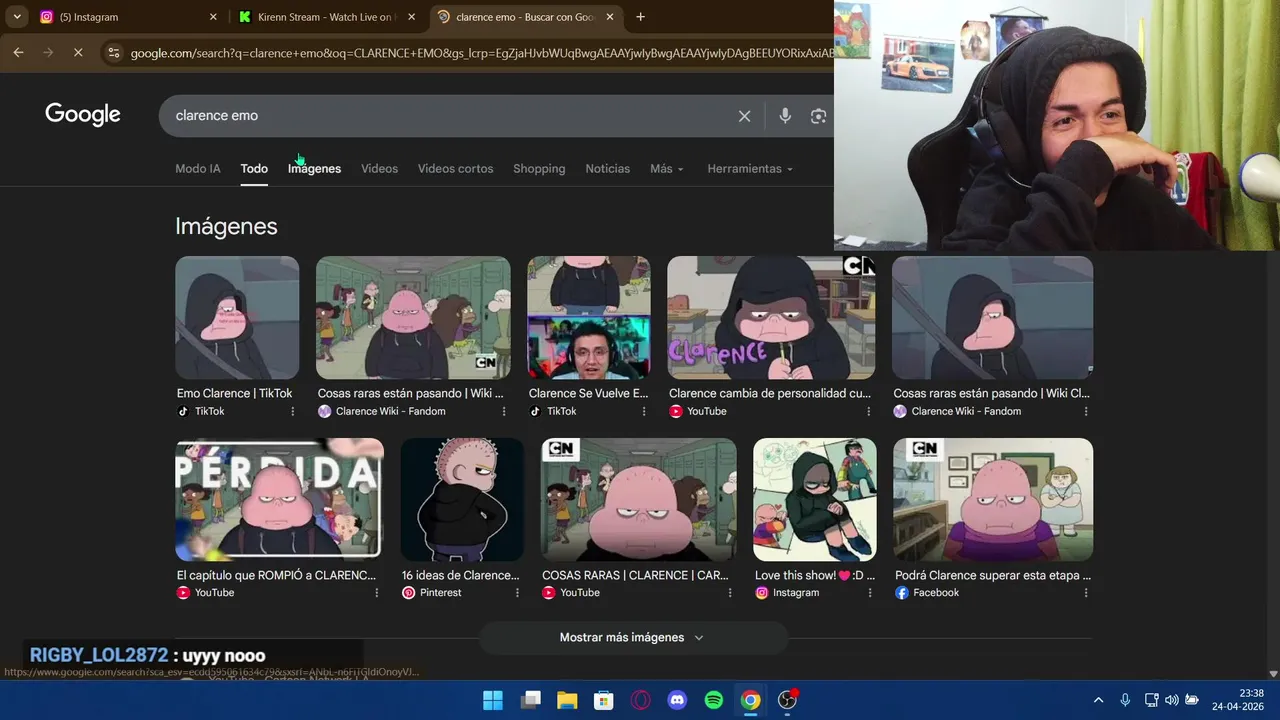Open the Love this show! Instagram link
Screen dimensions: 1280x720
coord(815,576)
